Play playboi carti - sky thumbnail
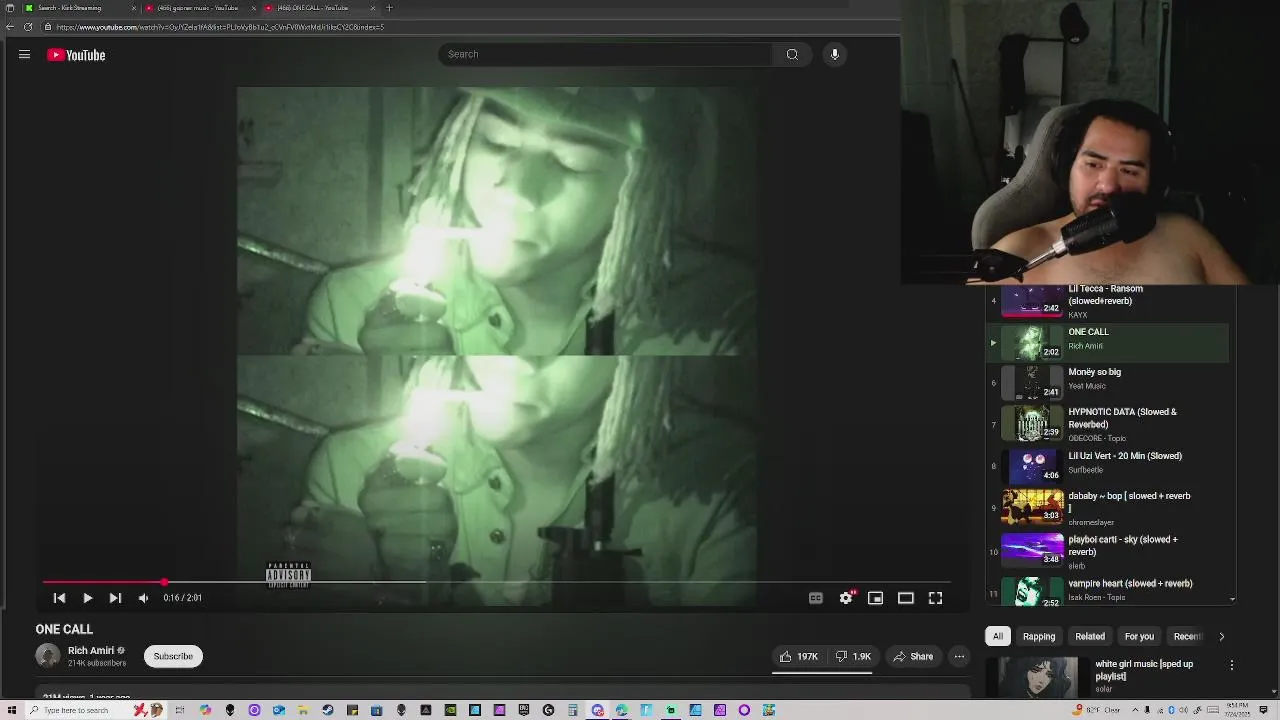1280x720 pixels. coord(1032,549)
